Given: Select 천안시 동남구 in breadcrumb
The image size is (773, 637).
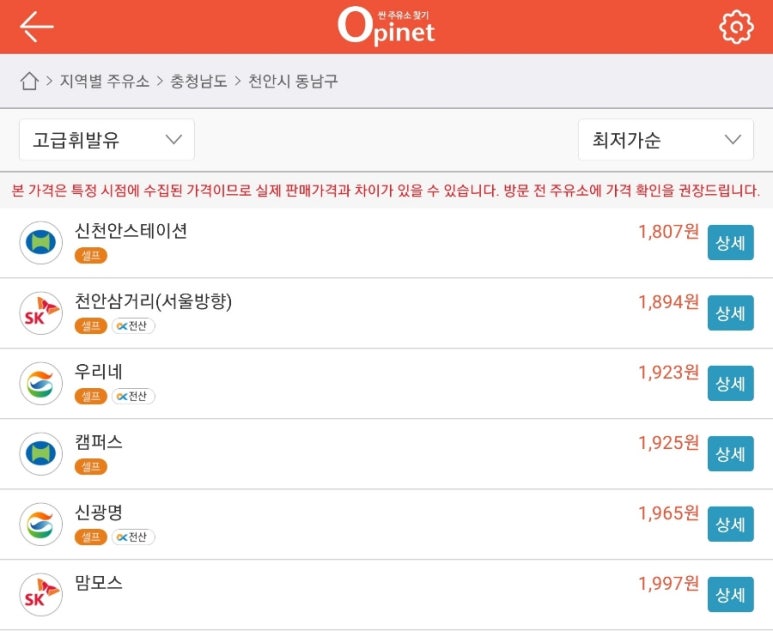Looking at the screenshot, I should pos(293,81).
